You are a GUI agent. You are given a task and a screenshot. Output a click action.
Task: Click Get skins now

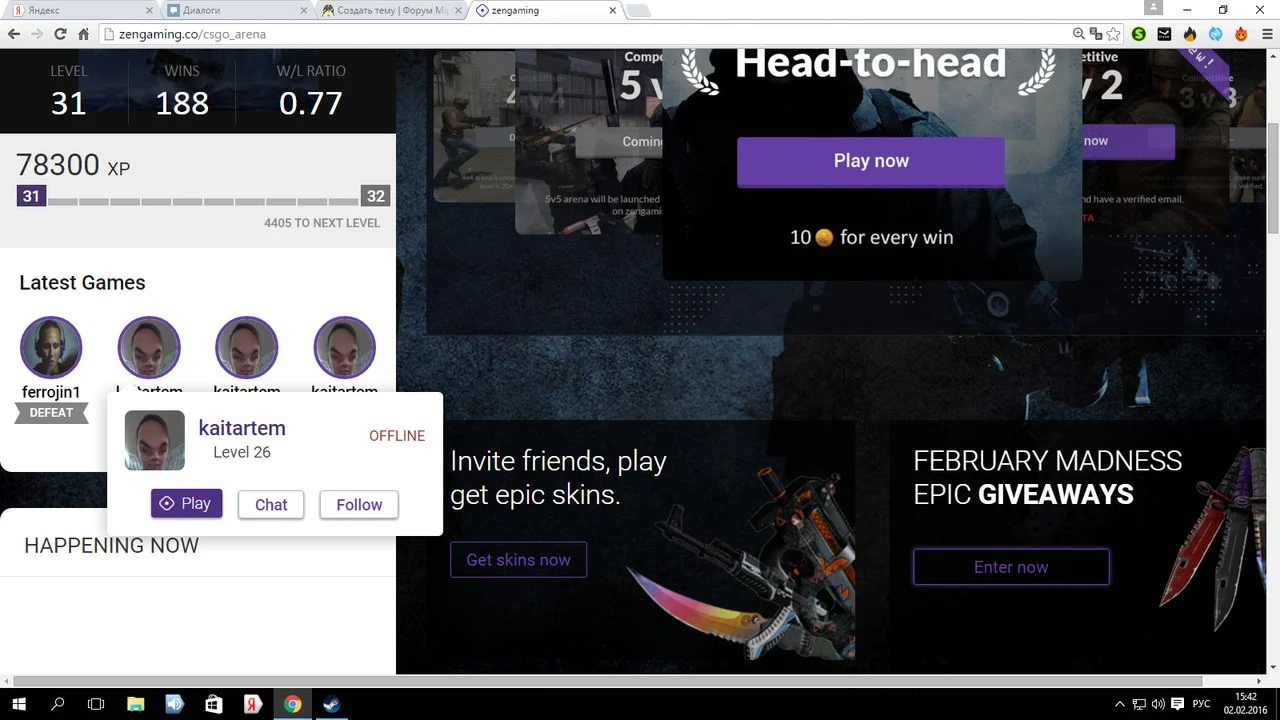click(x=518, y=560)
